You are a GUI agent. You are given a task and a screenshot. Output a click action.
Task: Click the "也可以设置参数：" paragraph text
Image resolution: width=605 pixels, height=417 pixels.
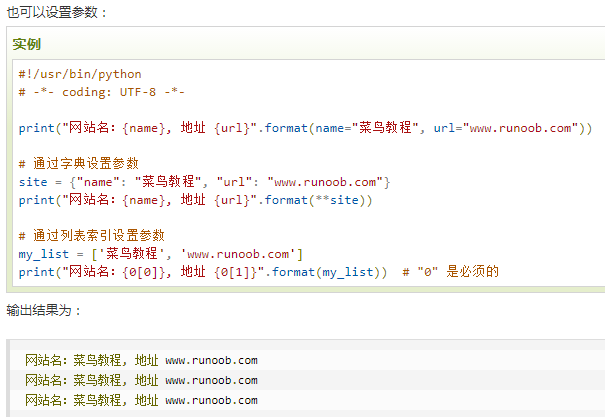pos(57,12)
